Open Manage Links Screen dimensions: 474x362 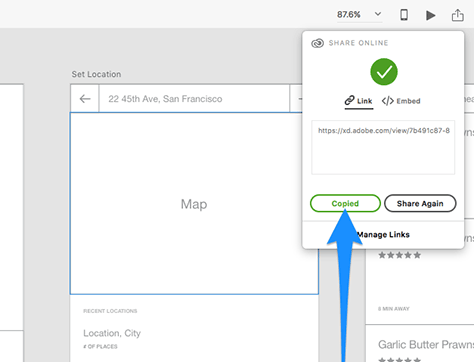pos(383,235)
